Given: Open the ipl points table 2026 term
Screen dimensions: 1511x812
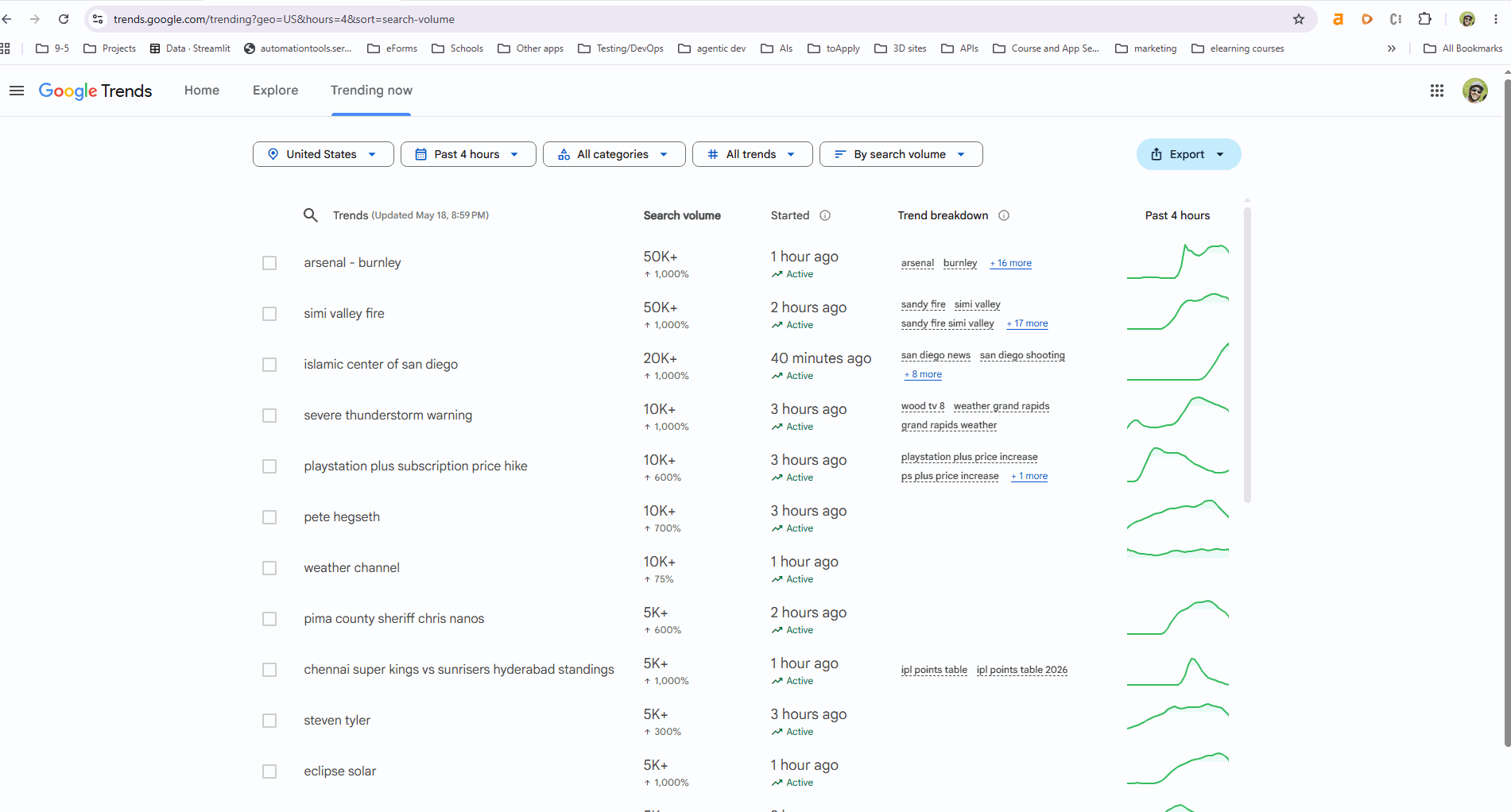Looking at the screenshot, I should (1022, 670).
